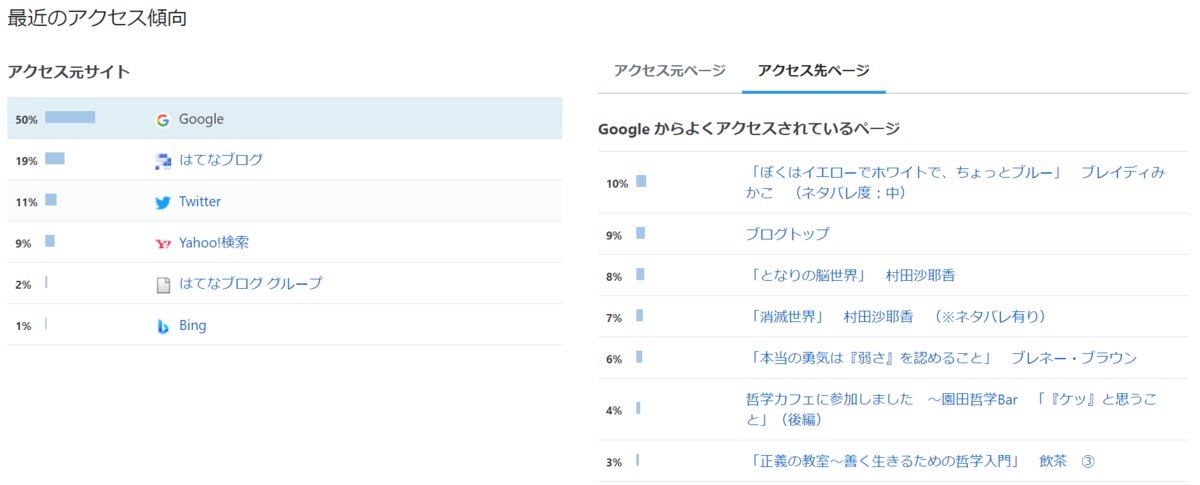Click the 11% bar for Twitter
The width and height of the screenshot is (1200, 485).
click(x=51, y=200)
